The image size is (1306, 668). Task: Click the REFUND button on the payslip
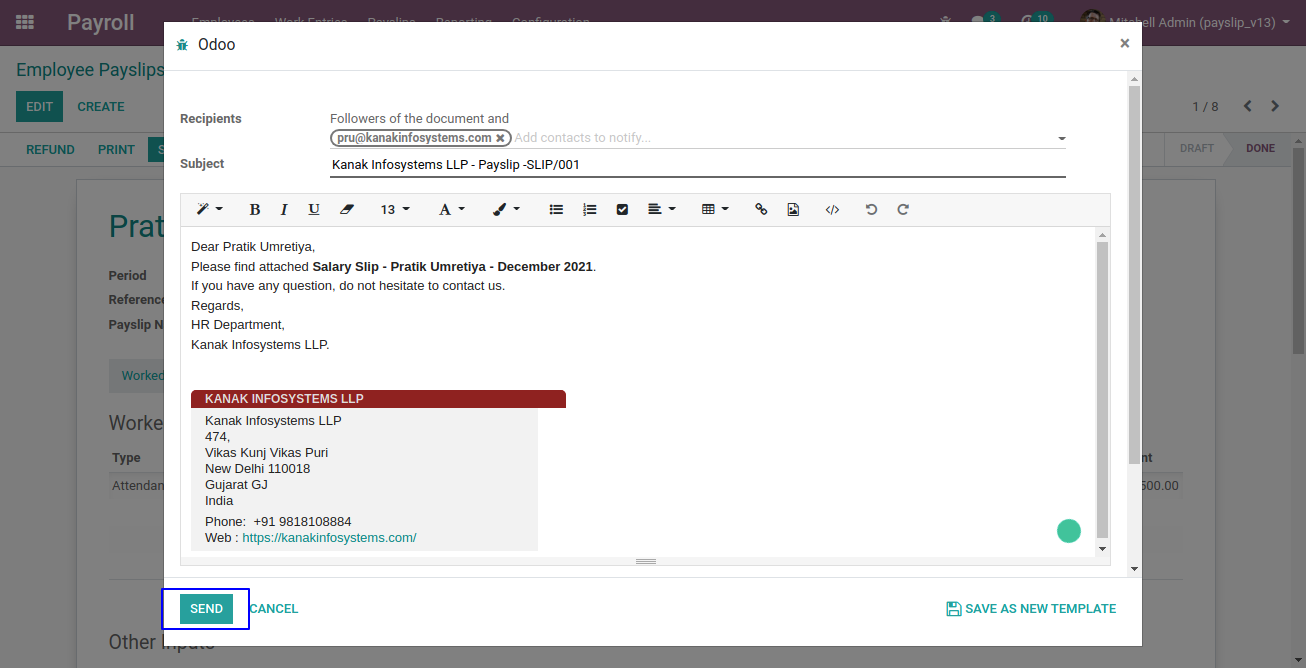pos(50,150)
